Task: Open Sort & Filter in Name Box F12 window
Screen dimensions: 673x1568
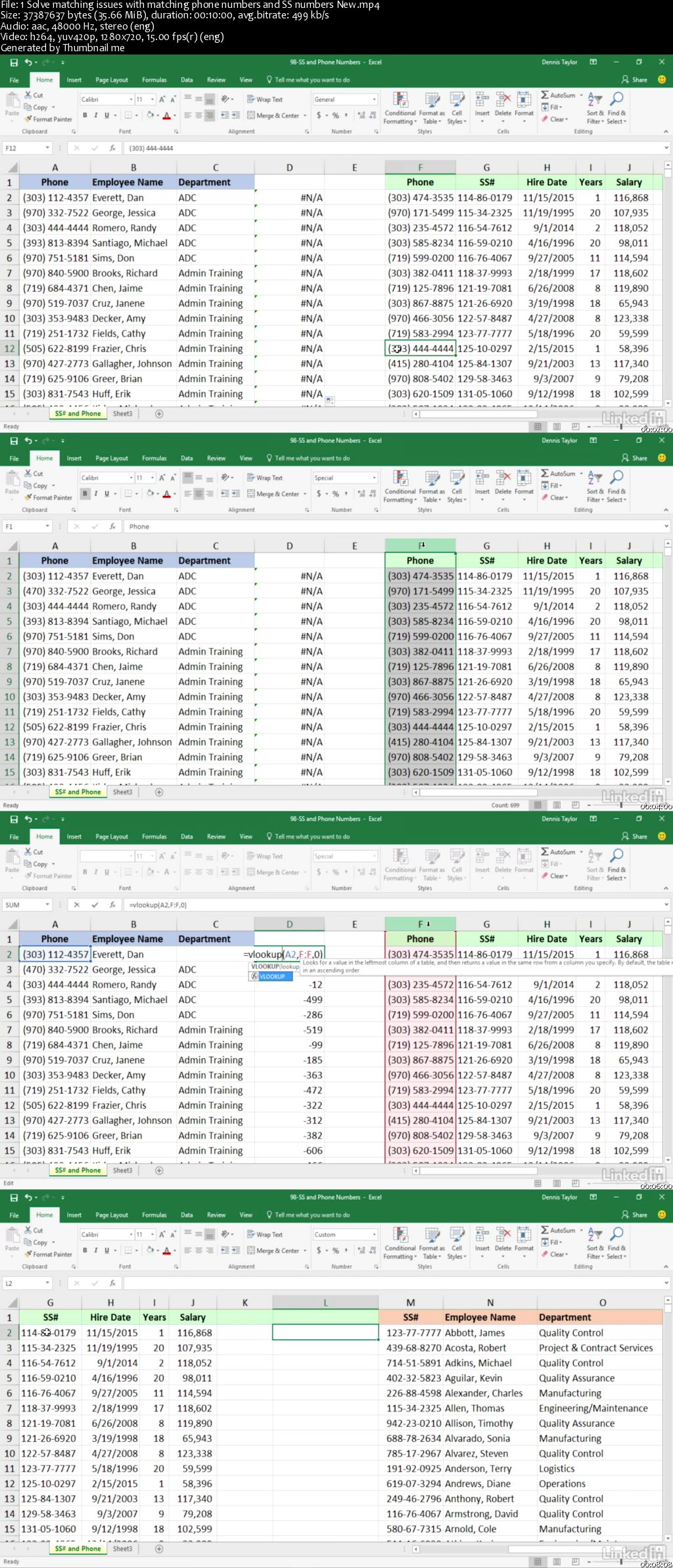Action: click(x=595, y=107)
